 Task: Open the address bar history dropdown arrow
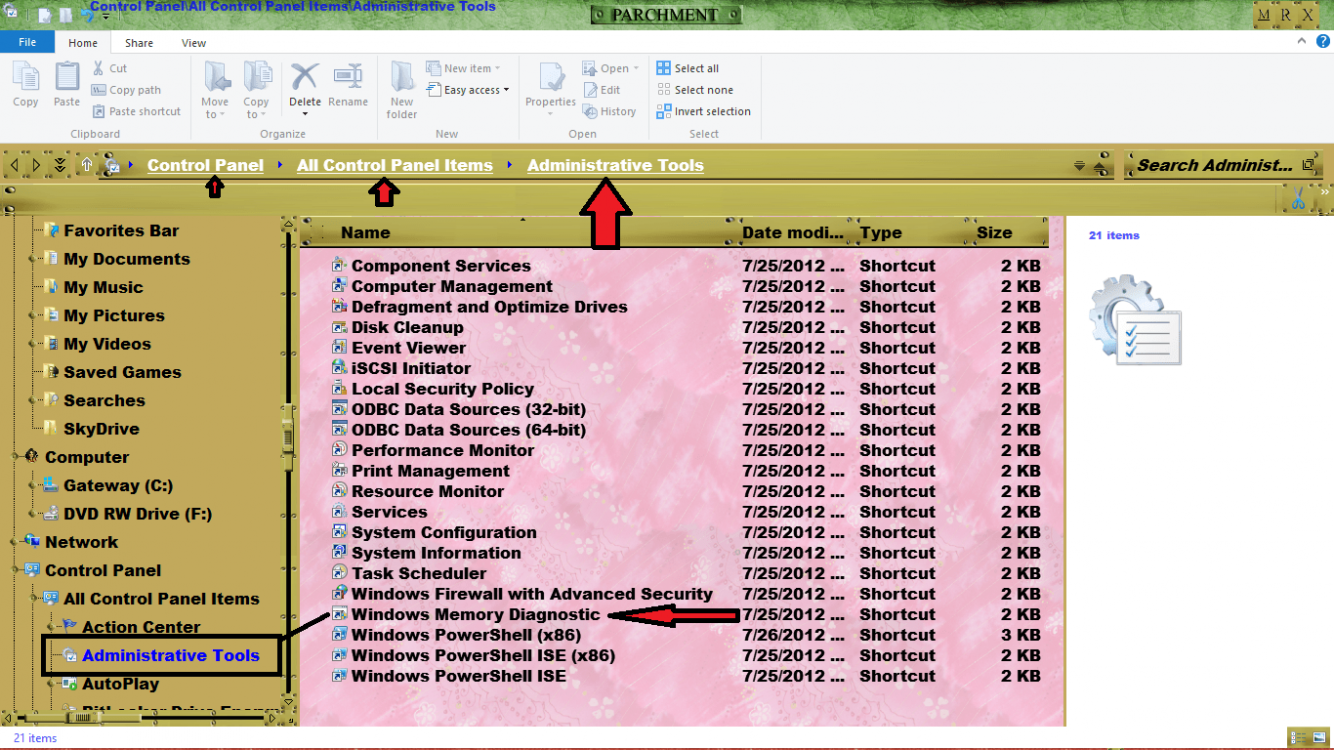1079,166
